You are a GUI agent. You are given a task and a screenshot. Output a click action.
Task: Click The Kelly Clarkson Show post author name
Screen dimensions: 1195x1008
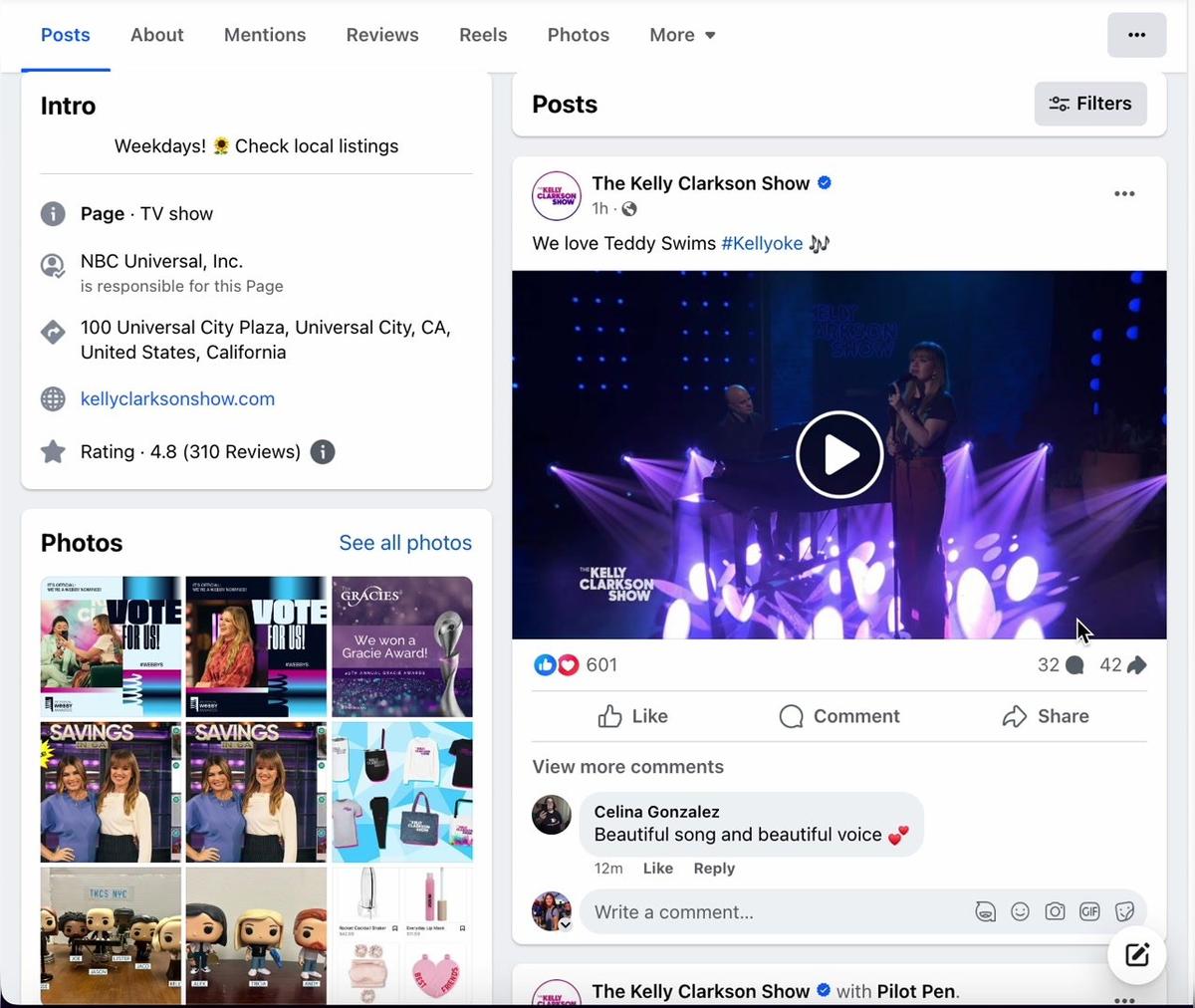[701, 183]
